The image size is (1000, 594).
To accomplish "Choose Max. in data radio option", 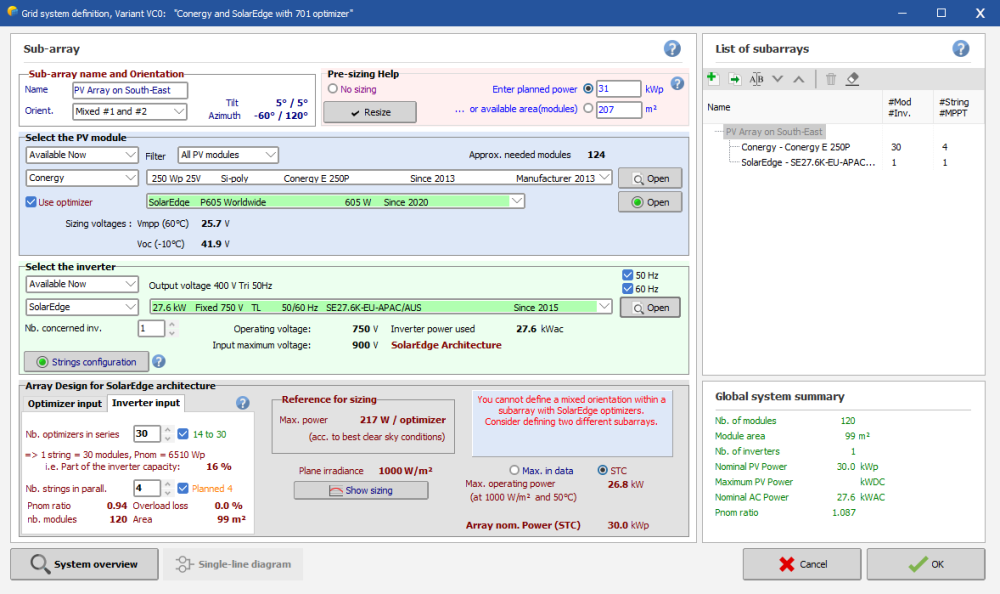I will (x=515, y=470).
